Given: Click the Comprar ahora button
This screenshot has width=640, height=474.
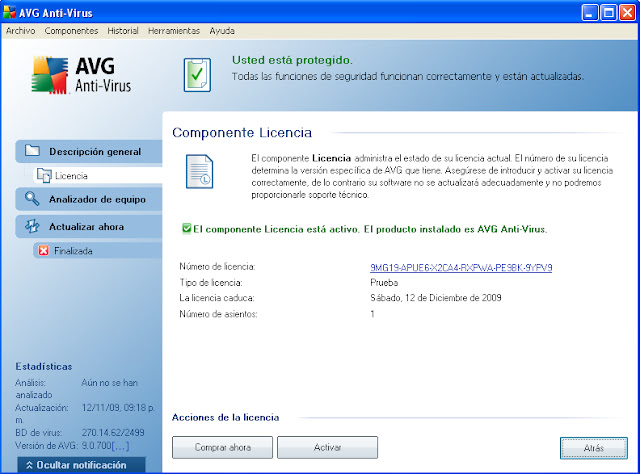Looking at the screenshot, I should pos(222,447).
